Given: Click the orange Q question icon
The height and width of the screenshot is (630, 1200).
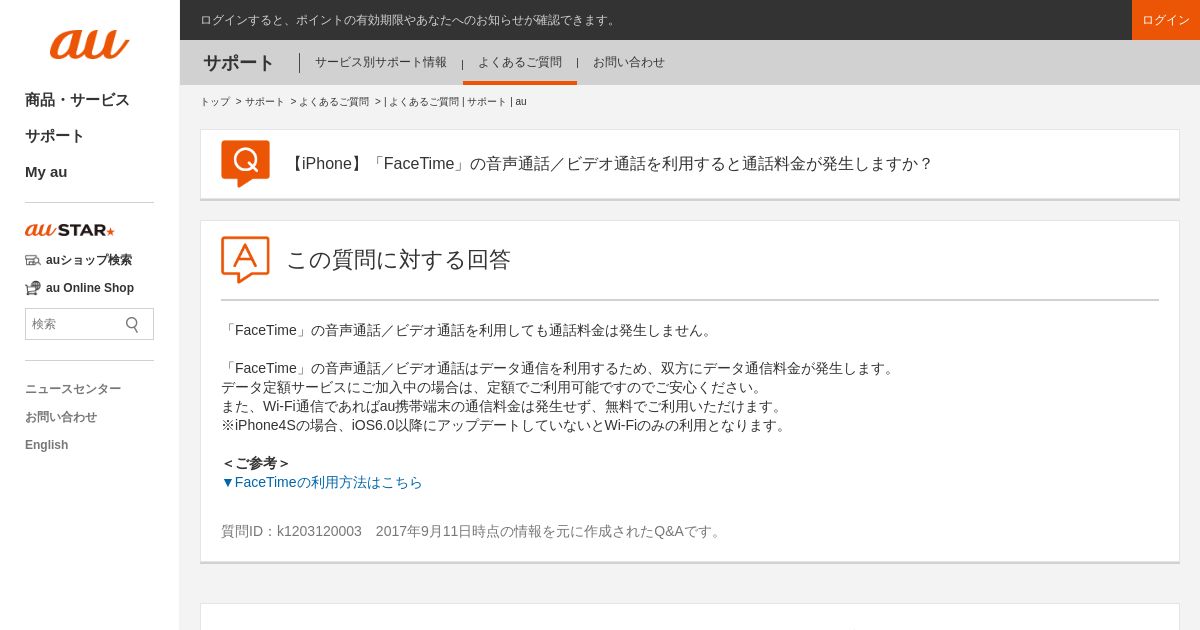Looking at the screenshot, I should click(x=245, y=163).
